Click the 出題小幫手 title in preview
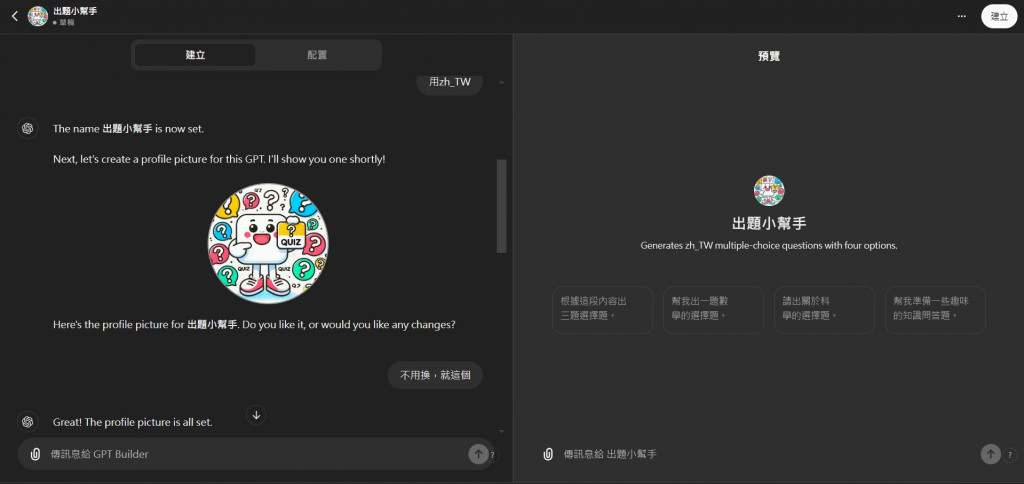This screenshot has width=1024, height=484. pos(769,223)
